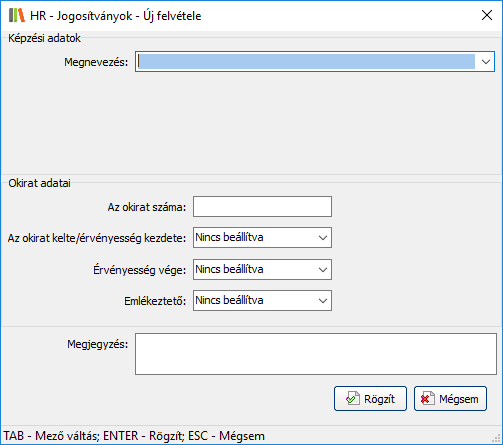Click the red X icon on Mégsem
The image size is (503, 445).
coord(427,398)
